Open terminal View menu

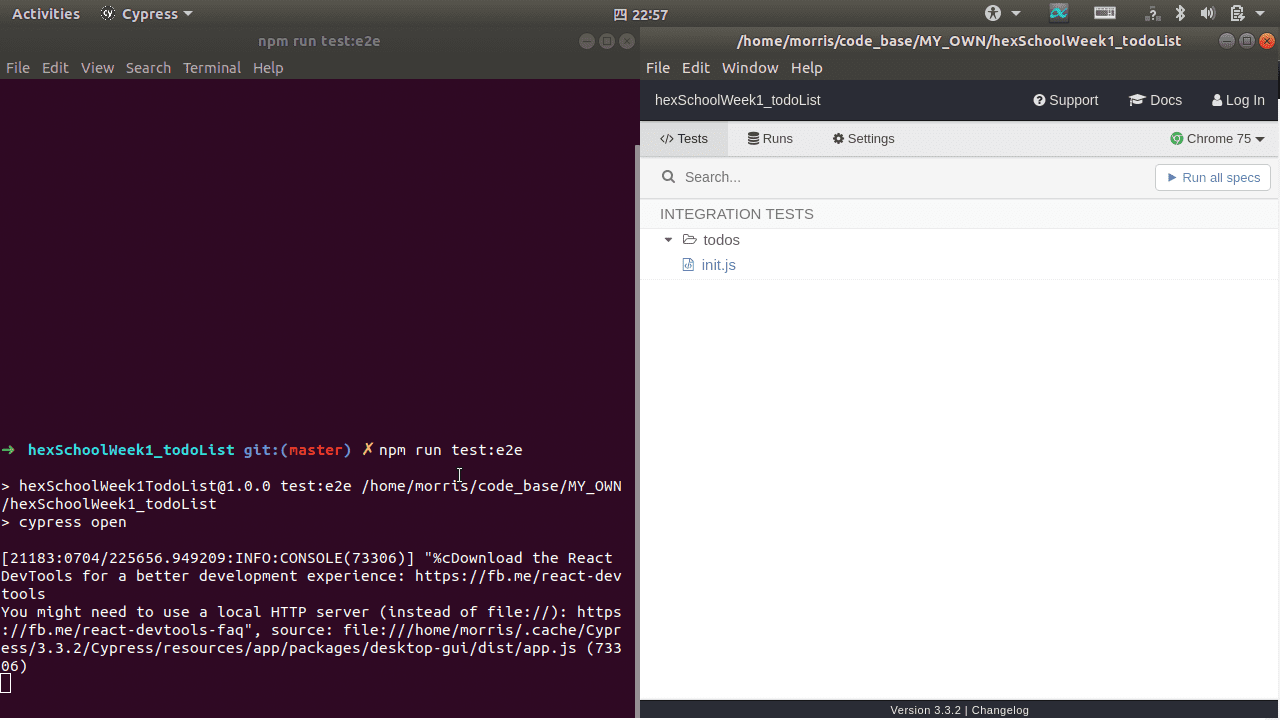[97, 68]
